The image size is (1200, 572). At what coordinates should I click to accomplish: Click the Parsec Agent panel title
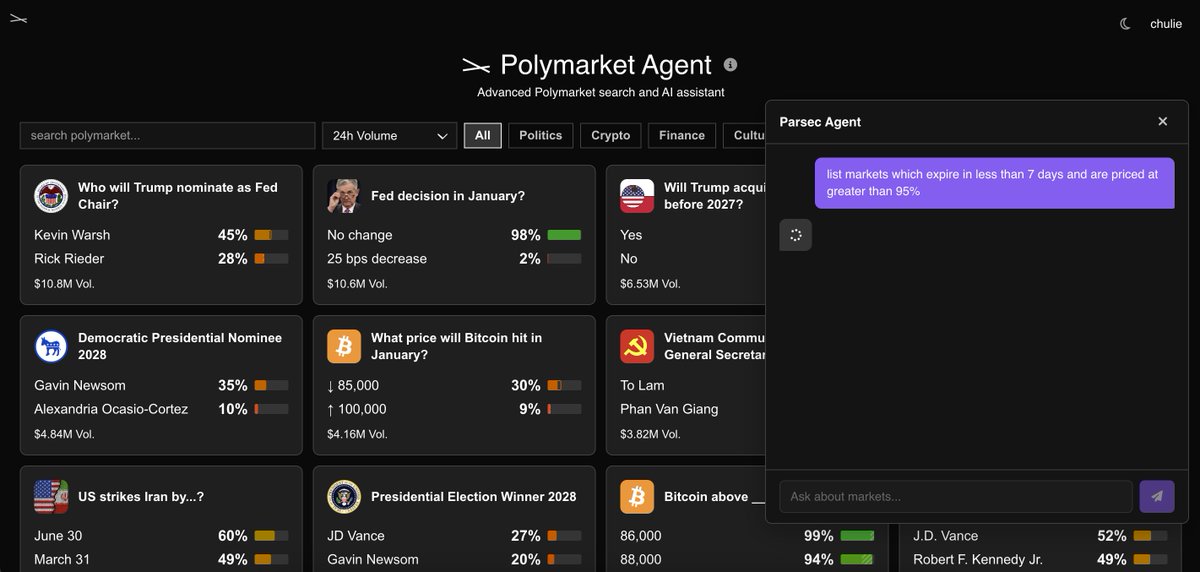820,121
